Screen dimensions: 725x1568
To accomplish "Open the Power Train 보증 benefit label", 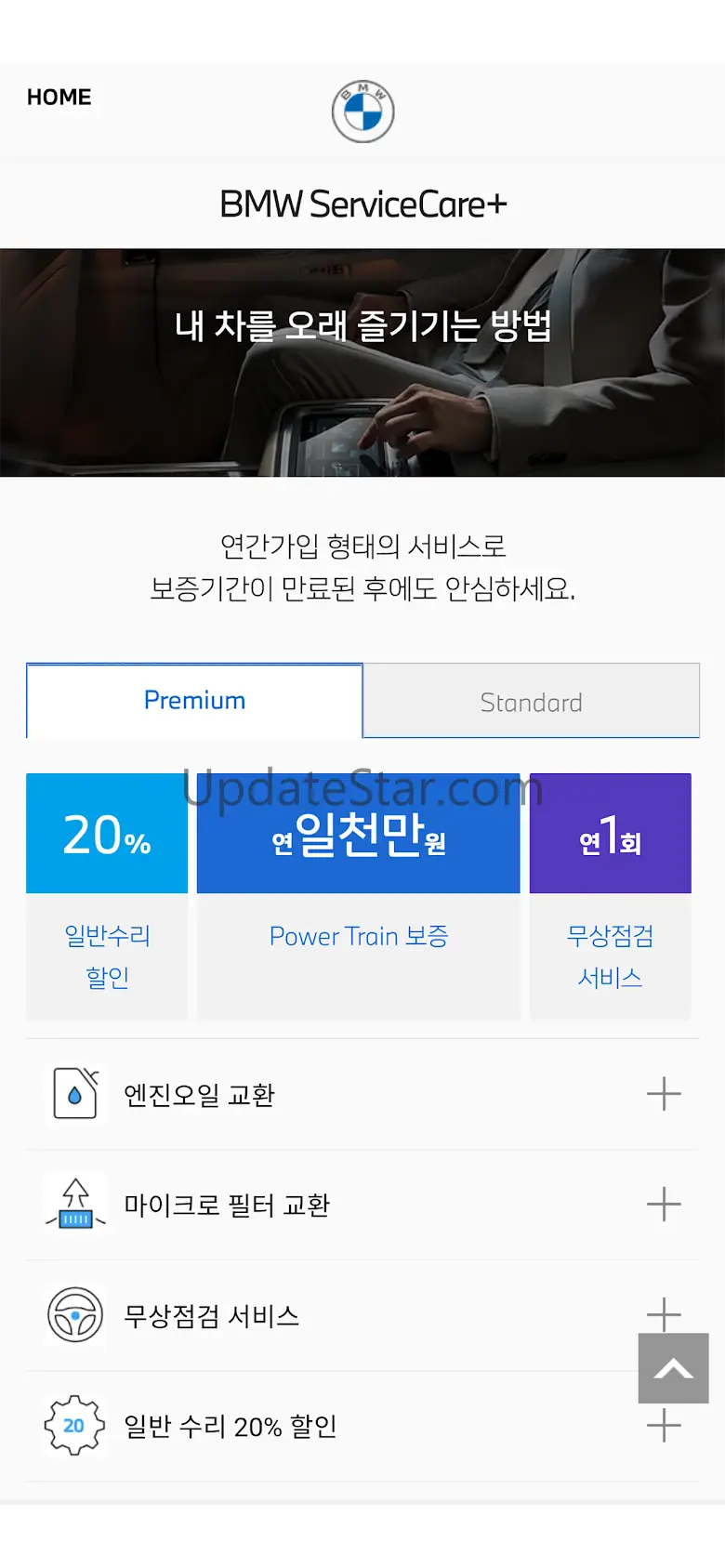I will tap(358, 937).
